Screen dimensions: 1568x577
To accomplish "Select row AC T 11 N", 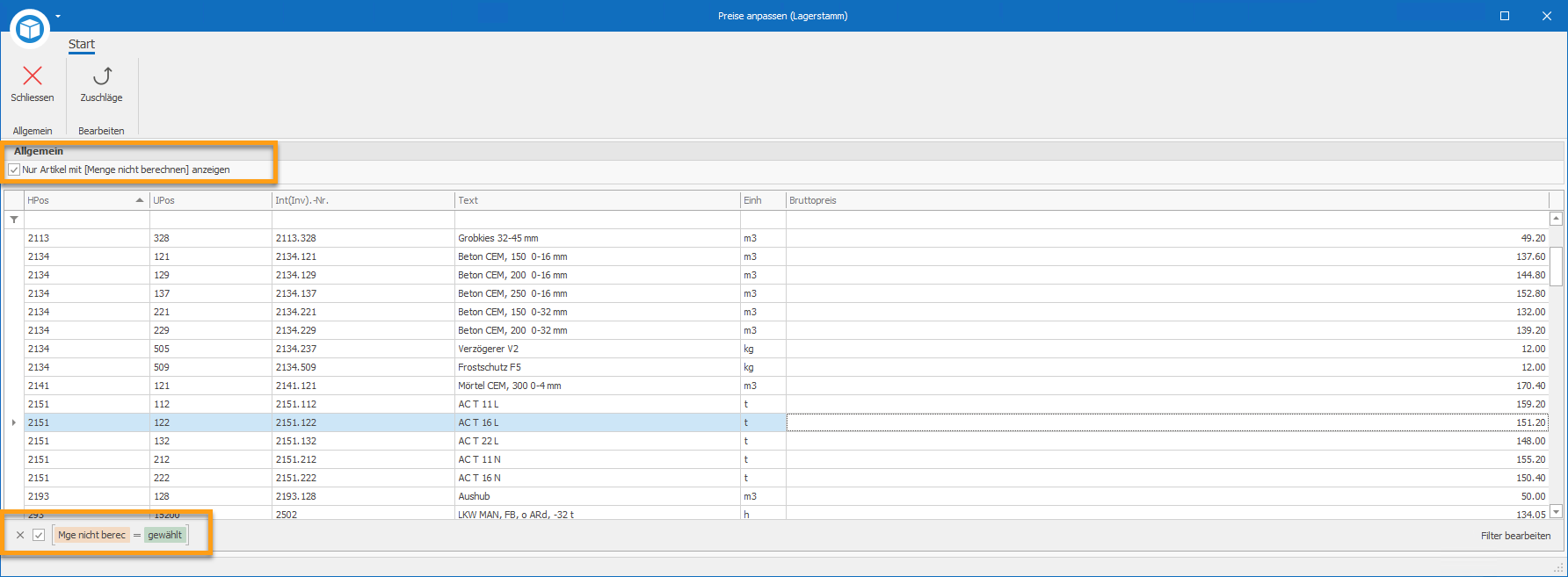I will (x=786, y=459).
